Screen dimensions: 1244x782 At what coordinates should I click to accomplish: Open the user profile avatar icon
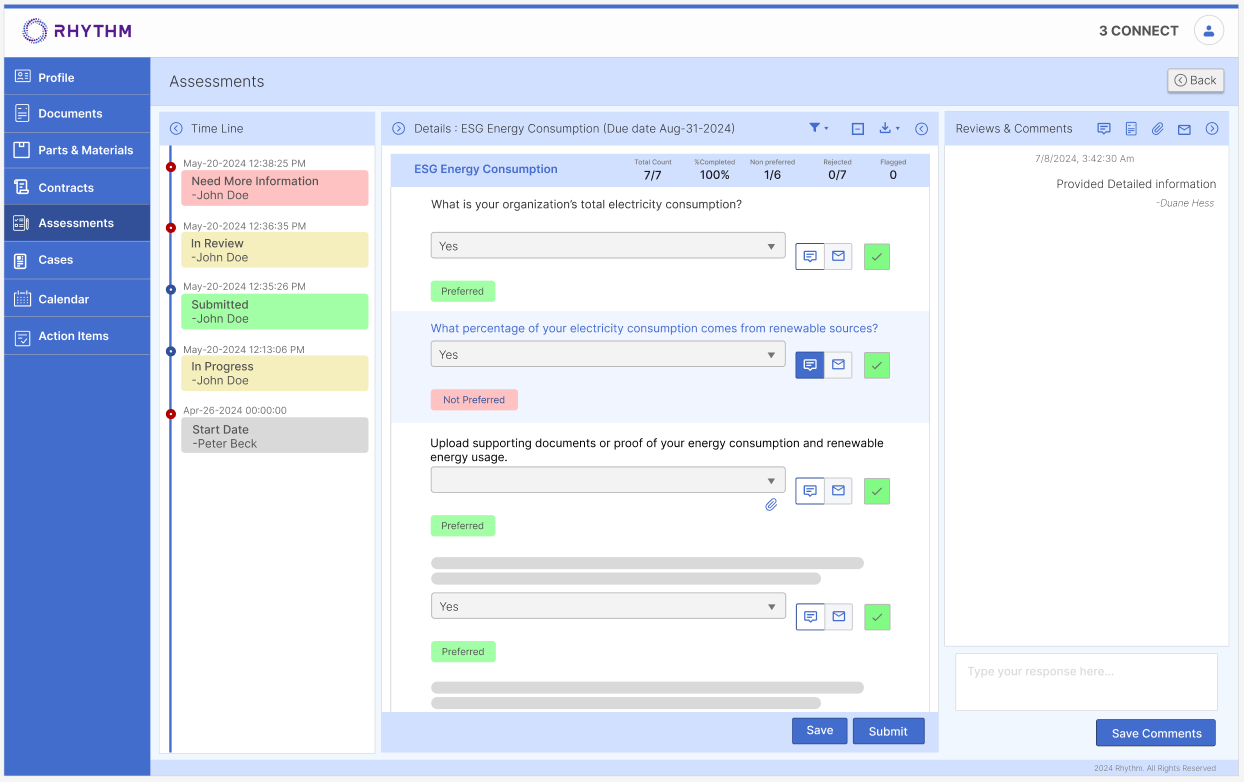click(1208, 31)
